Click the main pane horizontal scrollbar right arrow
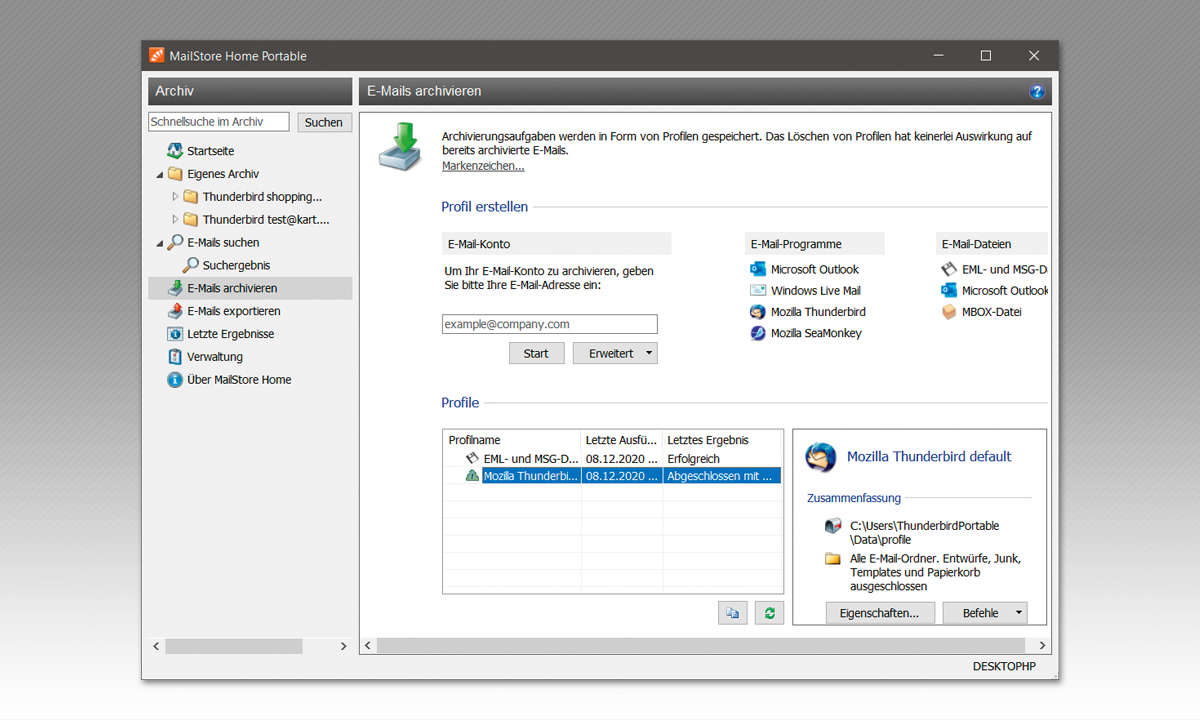Image resolution: width=1200 pixels, height=720 pixels. [x=1043, y=647]
